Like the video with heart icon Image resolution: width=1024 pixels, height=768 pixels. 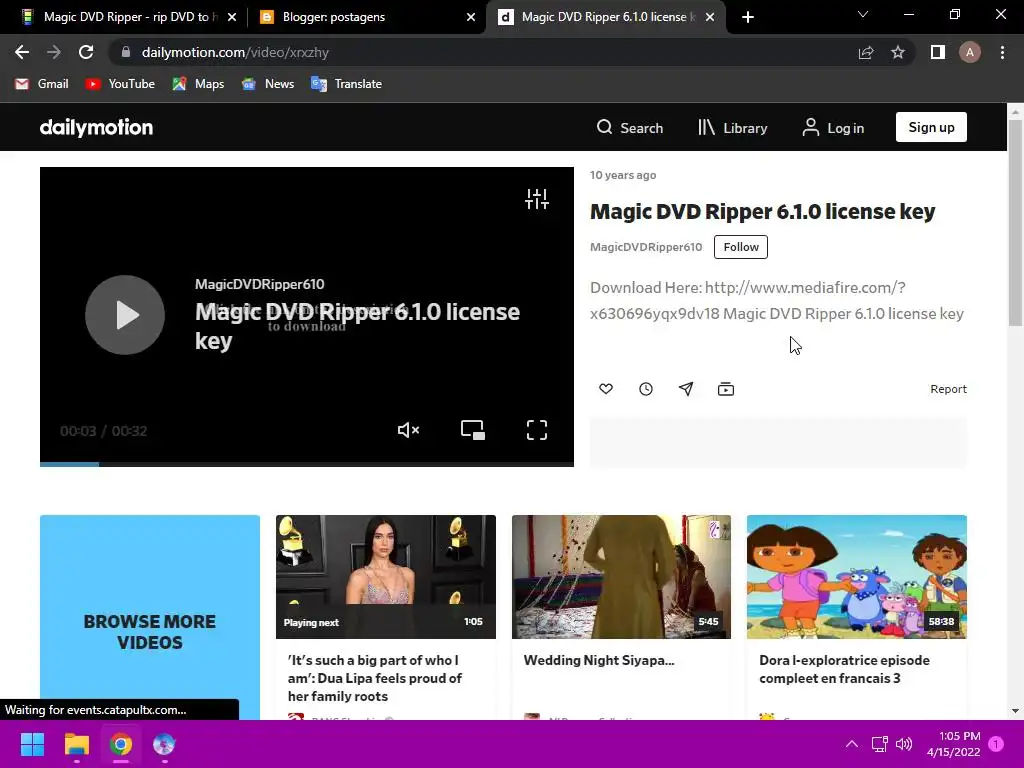pos(606,389)
